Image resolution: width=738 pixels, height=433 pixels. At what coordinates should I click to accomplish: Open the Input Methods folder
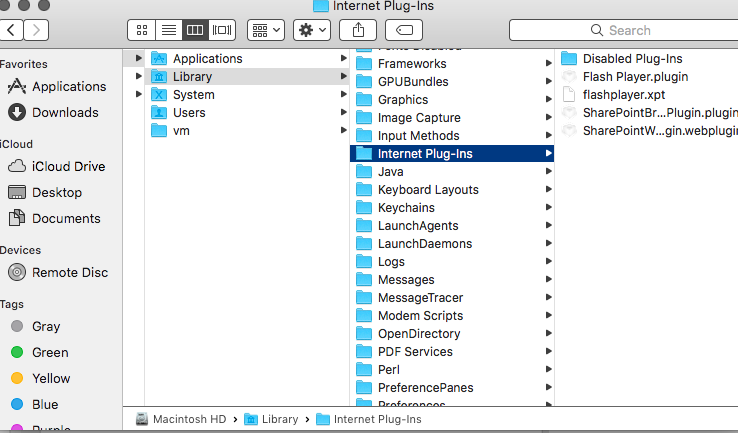pyautogui.click(x=452, y=136)
